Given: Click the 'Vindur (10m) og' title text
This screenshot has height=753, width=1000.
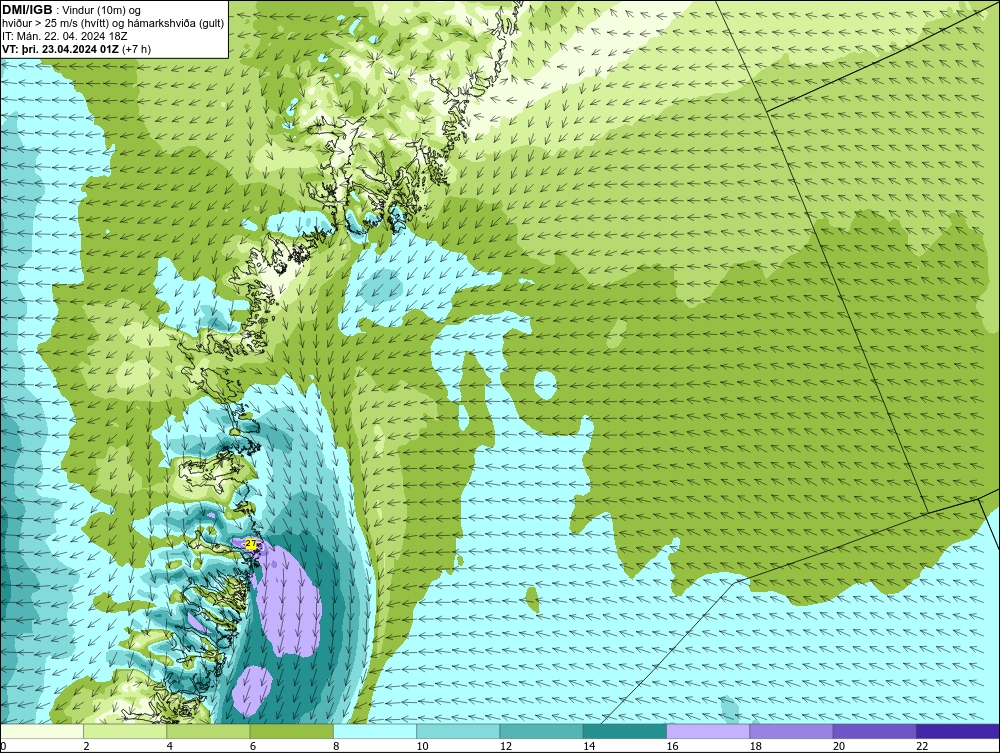Looking at the screenshot, I should pyautogui.click(x=103, y=10).
